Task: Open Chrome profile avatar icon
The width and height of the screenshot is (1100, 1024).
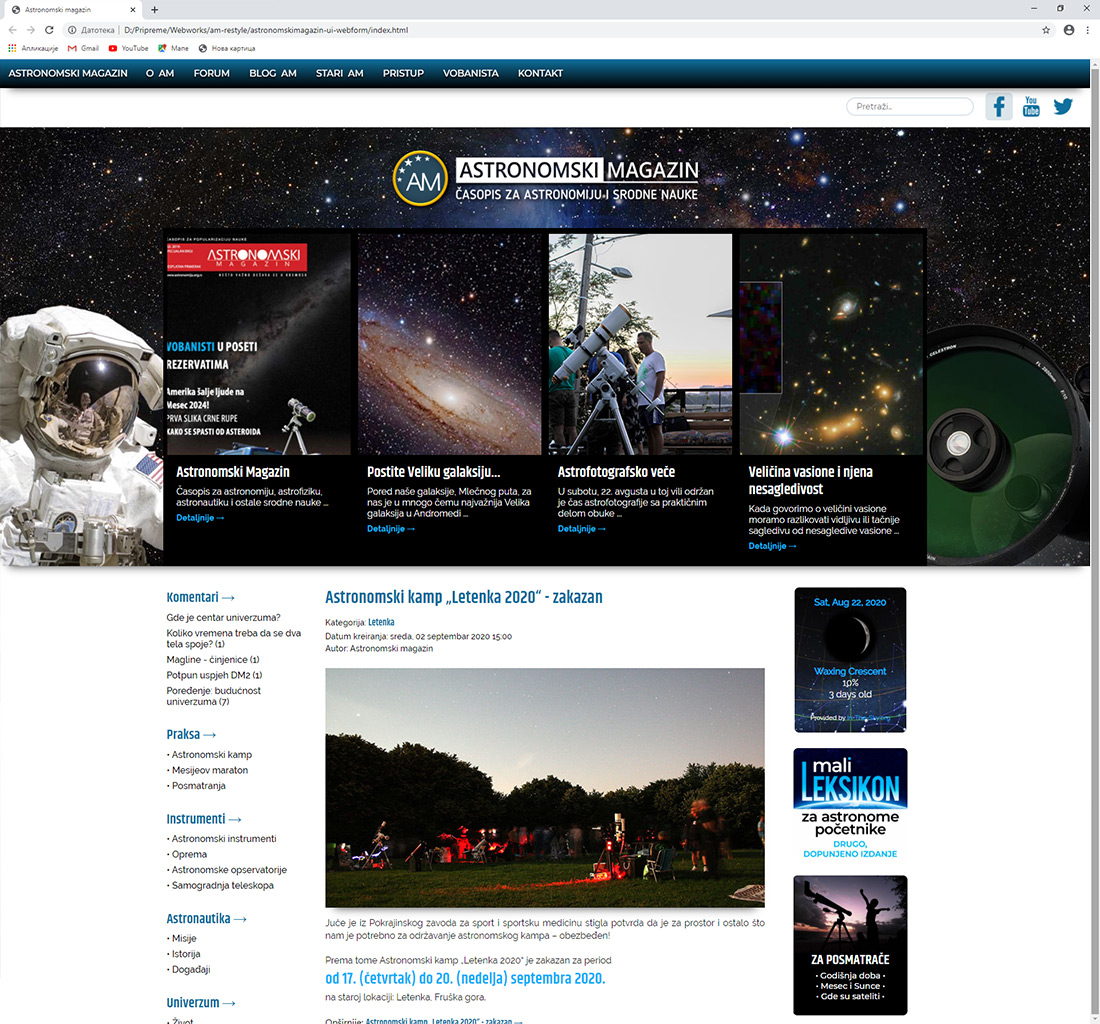Action: [x=1069, y=30]
